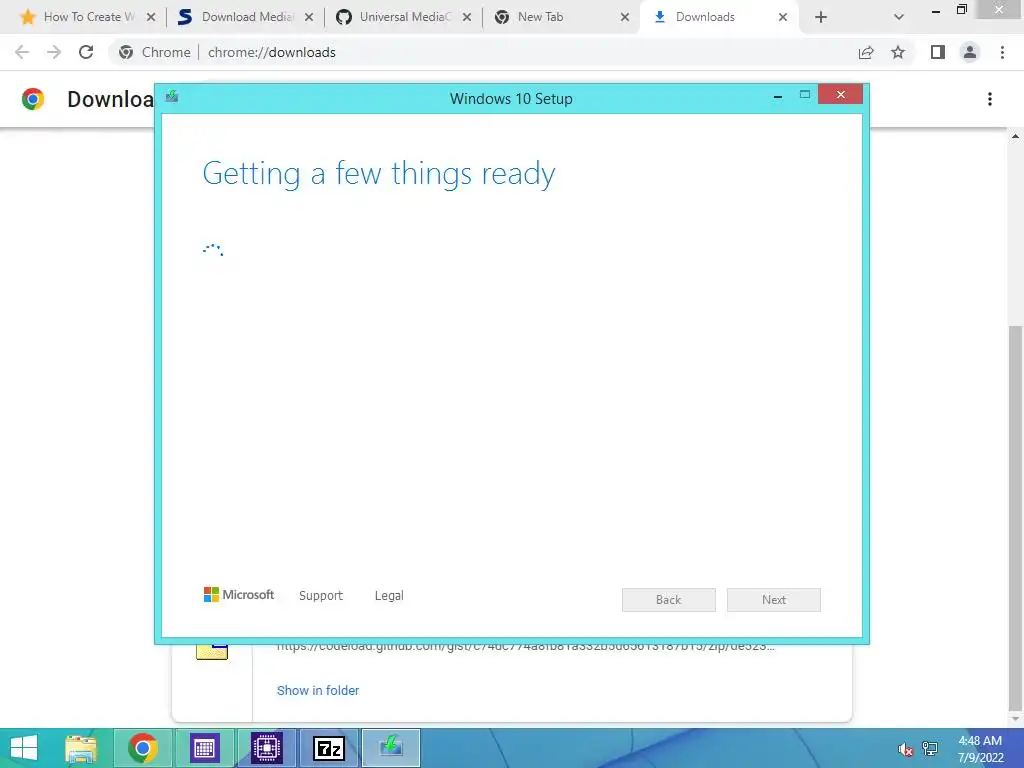The image size is (1024, 768).
Task: Click the Microsoft logo in Setup
Action: pyautogui.click(x=239, y=594)
